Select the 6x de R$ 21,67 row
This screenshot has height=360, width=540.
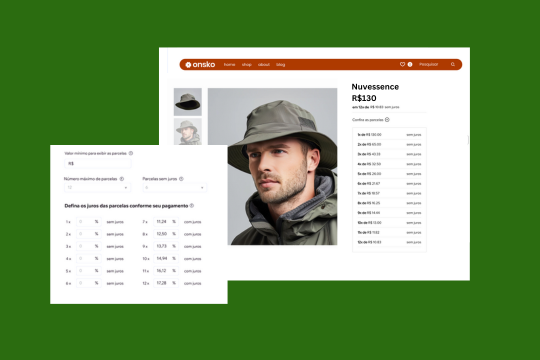(389, 184)
